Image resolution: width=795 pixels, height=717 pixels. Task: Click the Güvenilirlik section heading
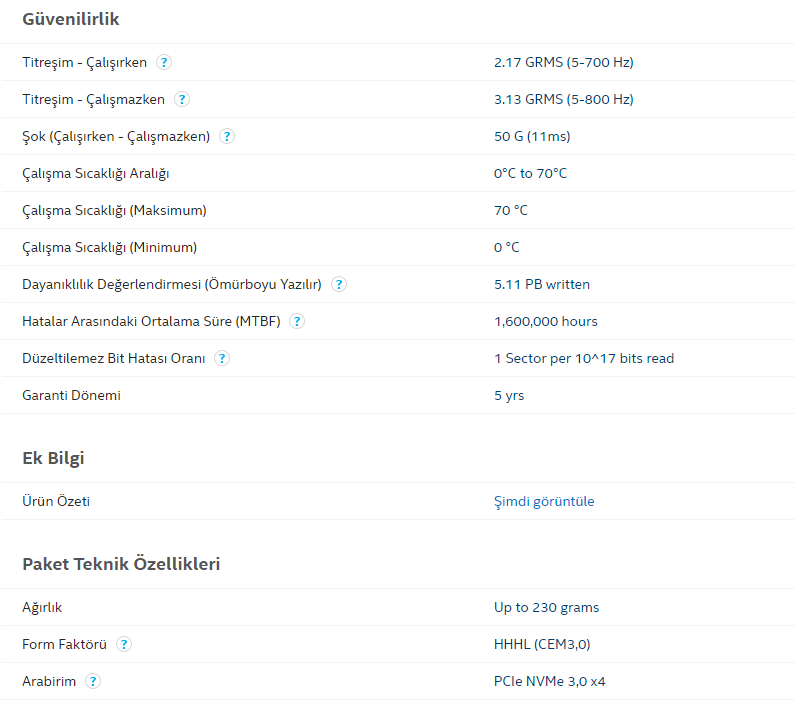pyautogui.click(x=70, y=19)
